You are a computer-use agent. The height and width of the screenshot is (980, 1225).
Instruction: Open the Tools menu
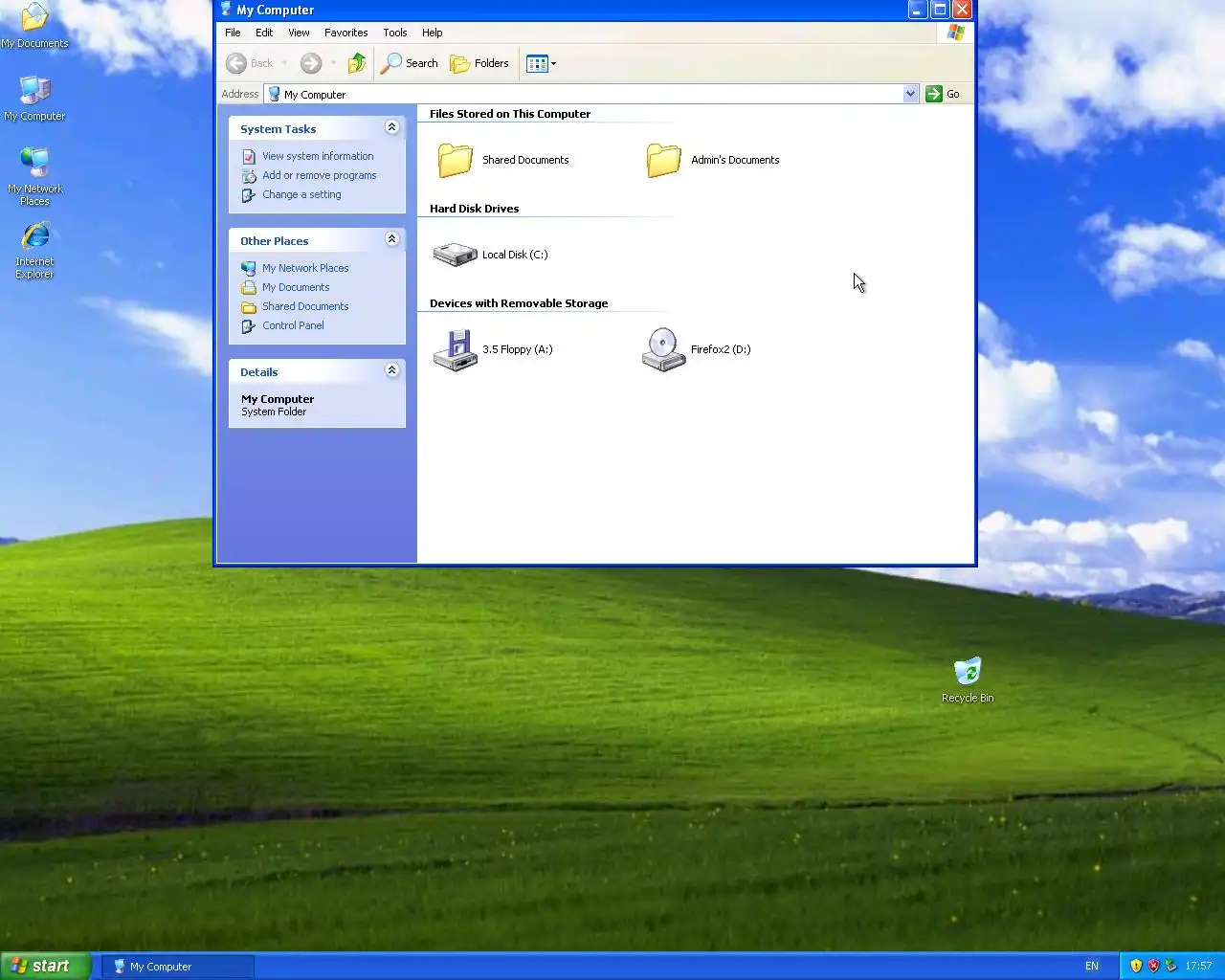(x=395, y=33)
